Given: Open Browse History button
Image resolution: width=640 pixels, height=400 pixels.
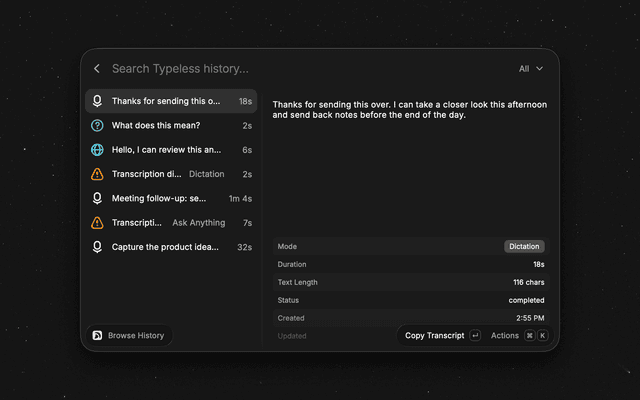Looking at the screenshot, I should tap(129, 336).
